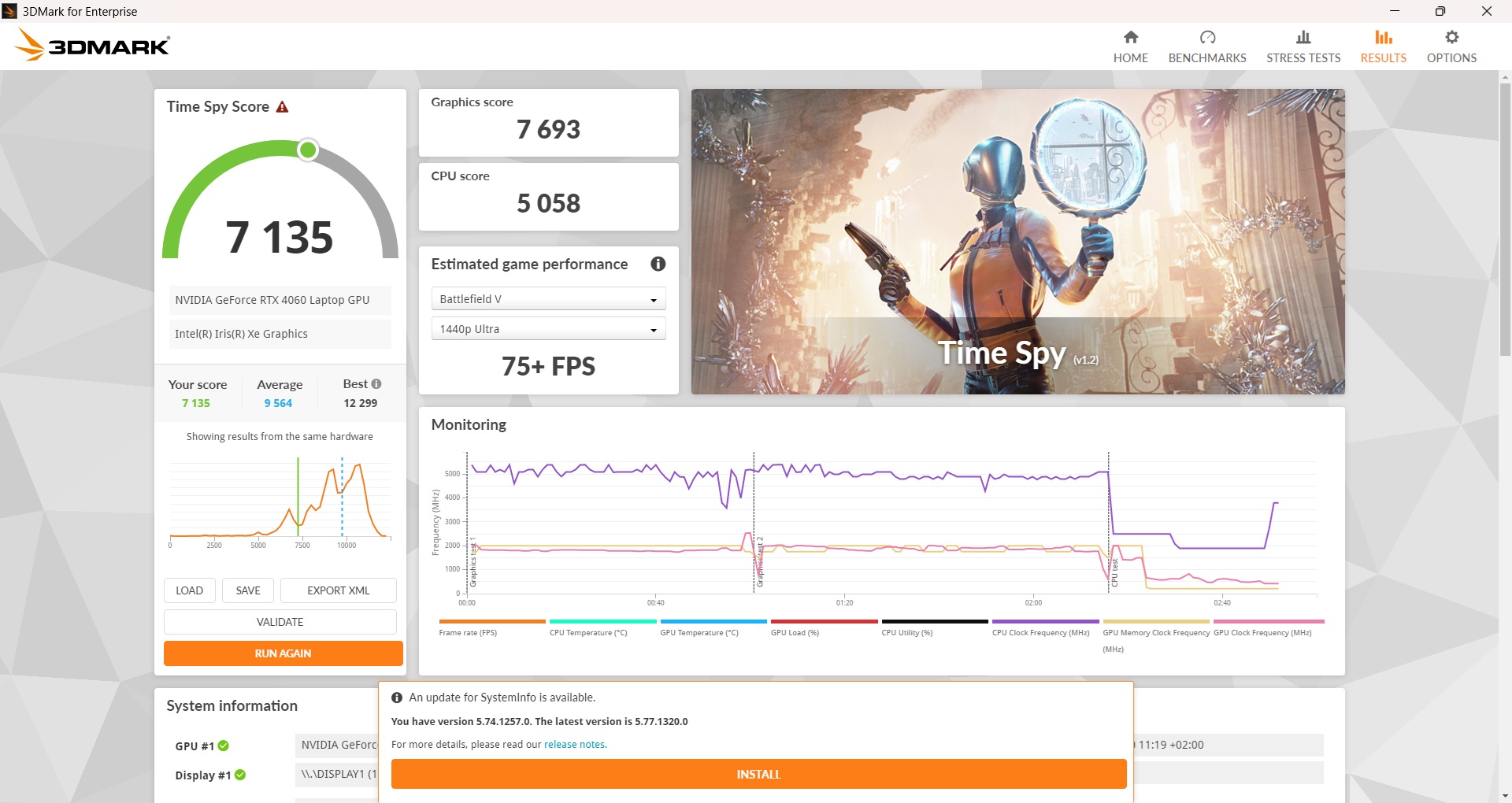Click the Display #1 green check icon
Viewport: 1512px width, 803px height.
(x=240, y=775)
